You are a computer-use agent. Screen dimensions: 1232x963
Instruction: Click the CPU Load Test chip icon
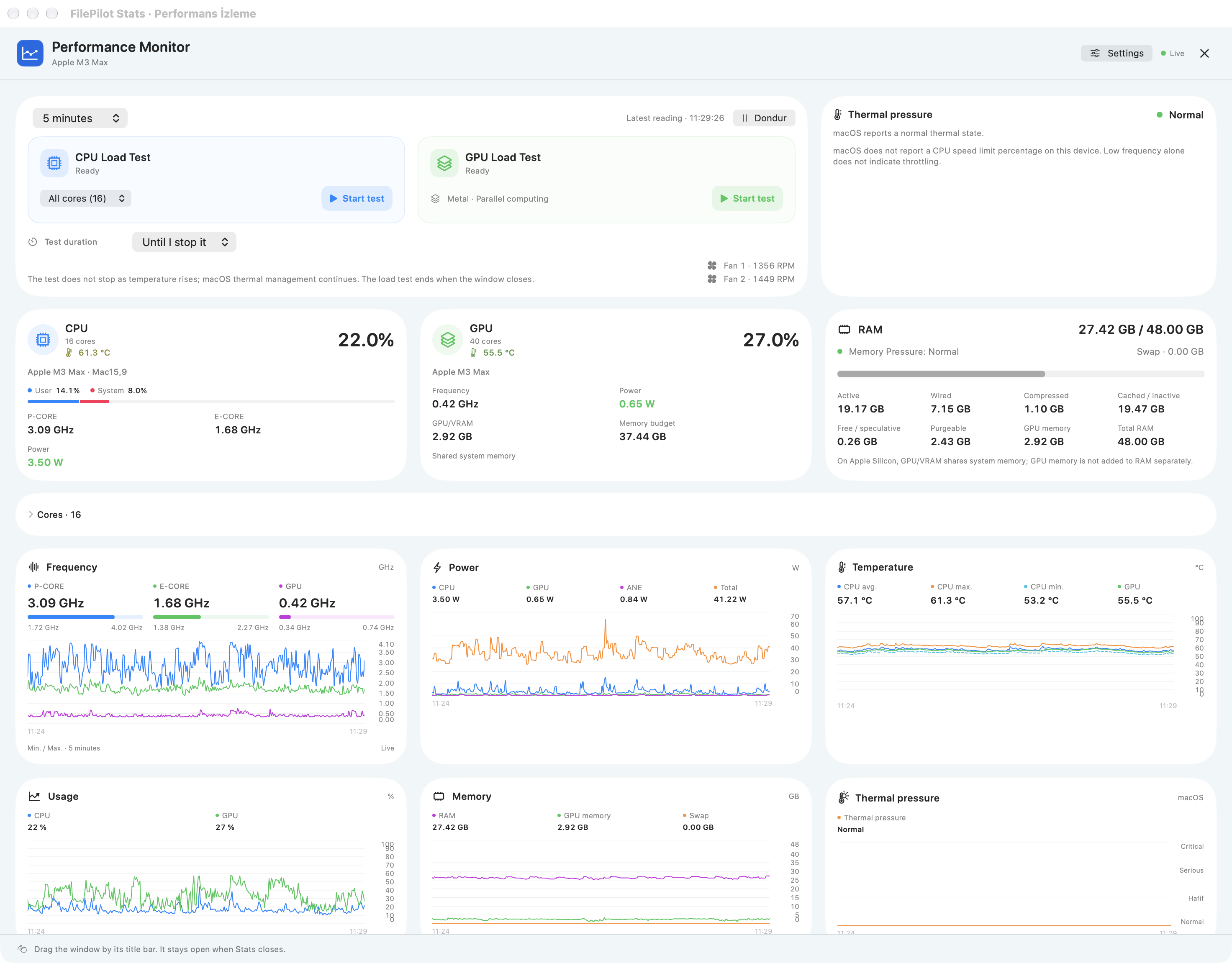coord(54,163)
